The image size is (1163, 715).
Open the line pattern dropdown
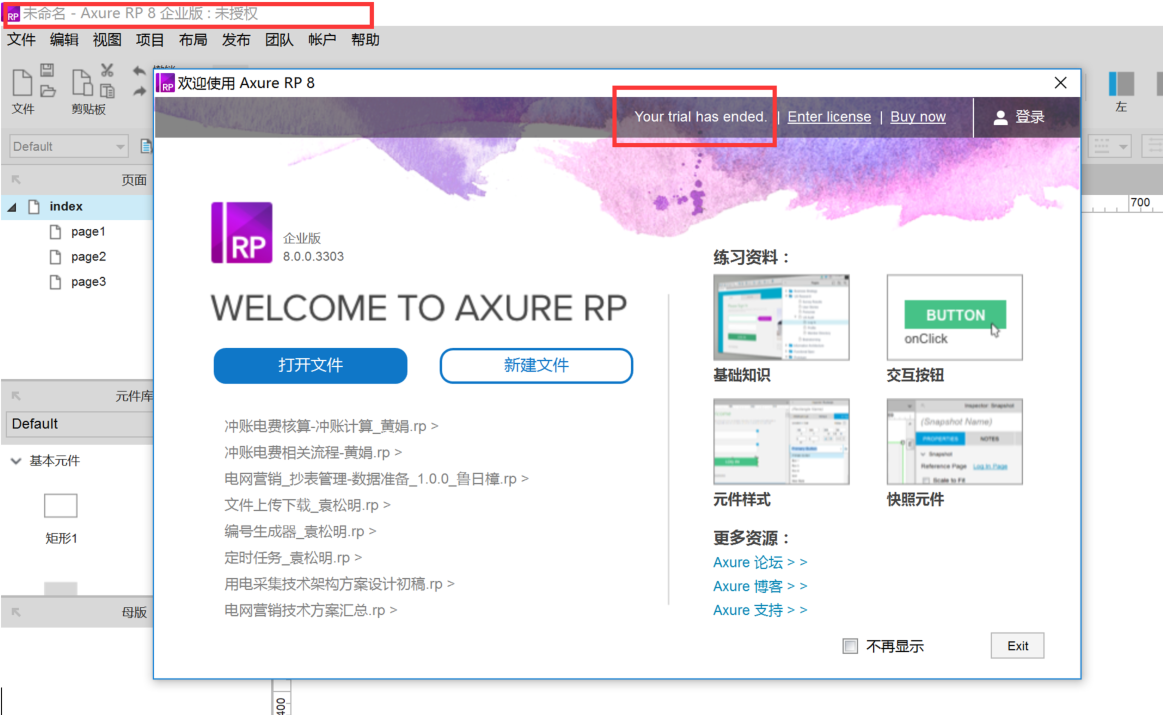(1110, 146)
